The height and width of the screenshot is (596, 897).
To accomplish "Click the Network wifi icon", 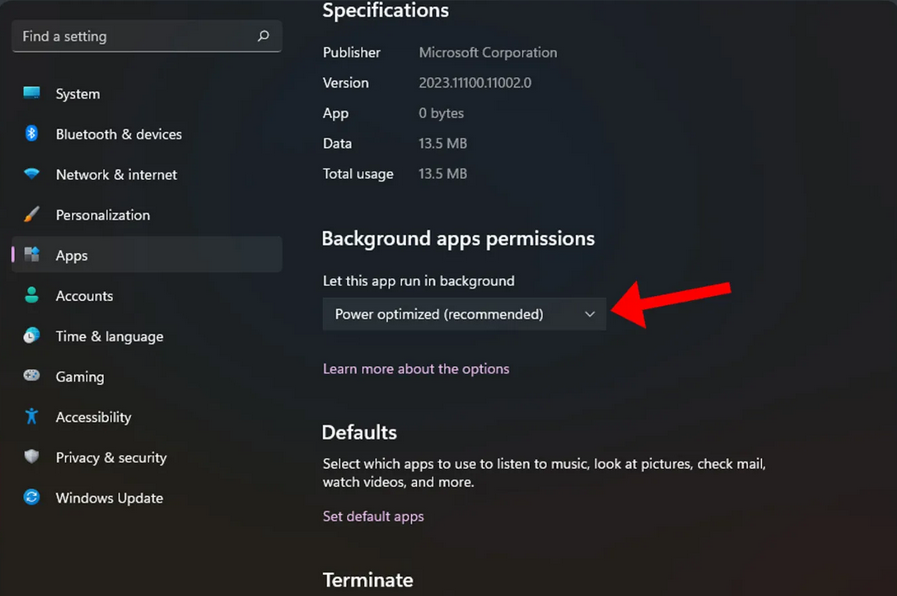I will pyautogui.click(x=32, y=174).
